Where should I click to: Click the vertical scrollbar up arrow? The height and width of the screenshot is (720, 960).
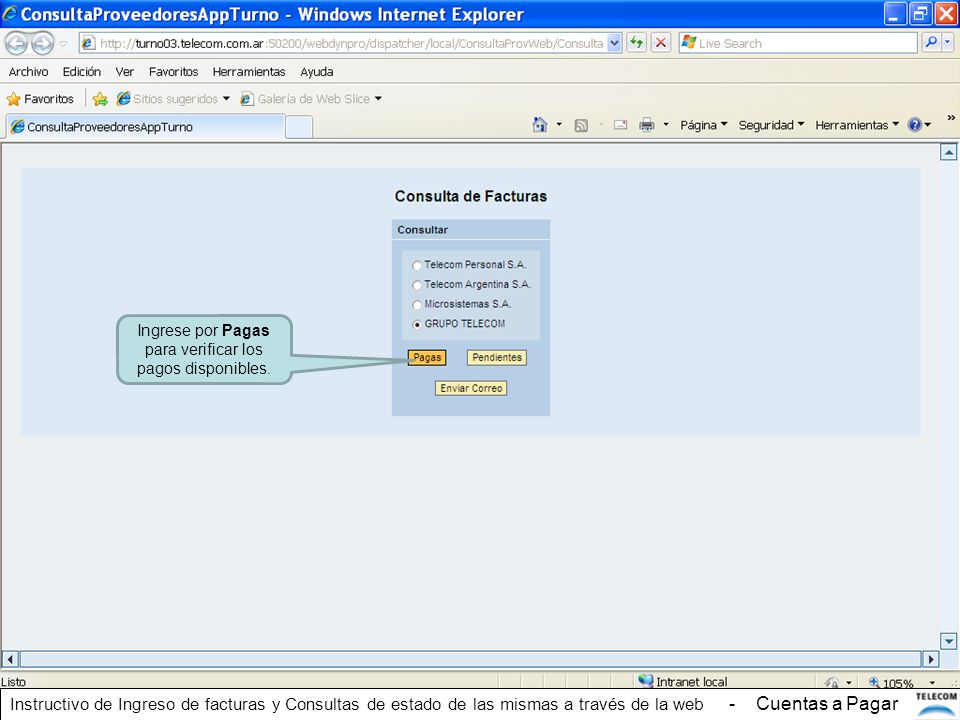948,152
